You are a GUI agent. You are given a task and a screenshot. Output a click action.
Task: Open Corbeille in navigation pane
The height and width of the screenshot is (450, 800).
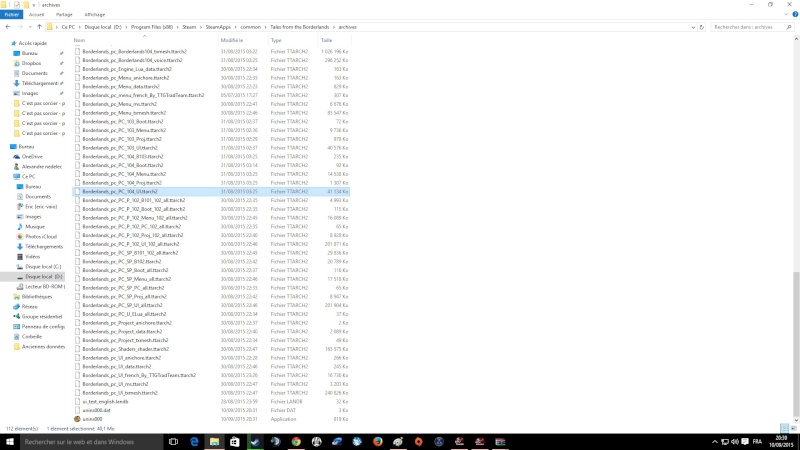32,337
